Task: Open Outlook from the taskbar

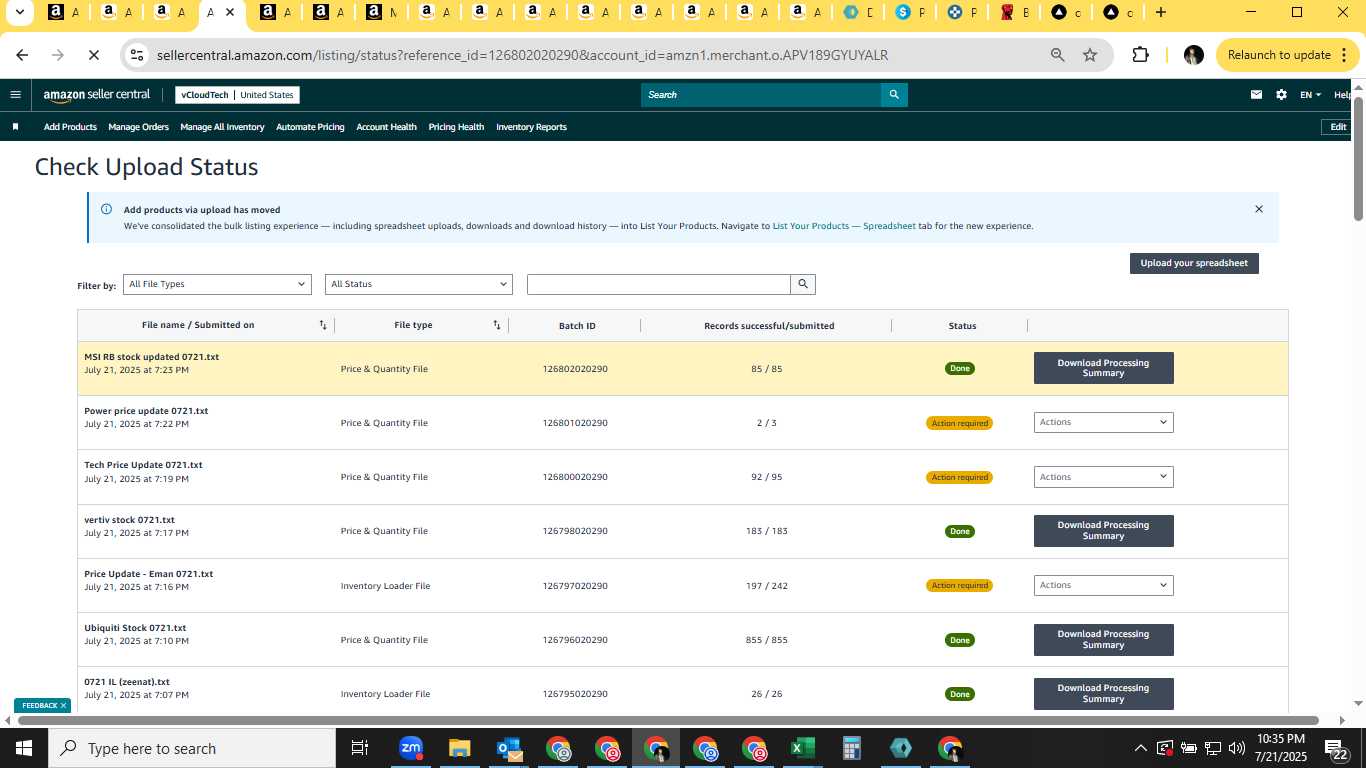Action: [508, 748]
